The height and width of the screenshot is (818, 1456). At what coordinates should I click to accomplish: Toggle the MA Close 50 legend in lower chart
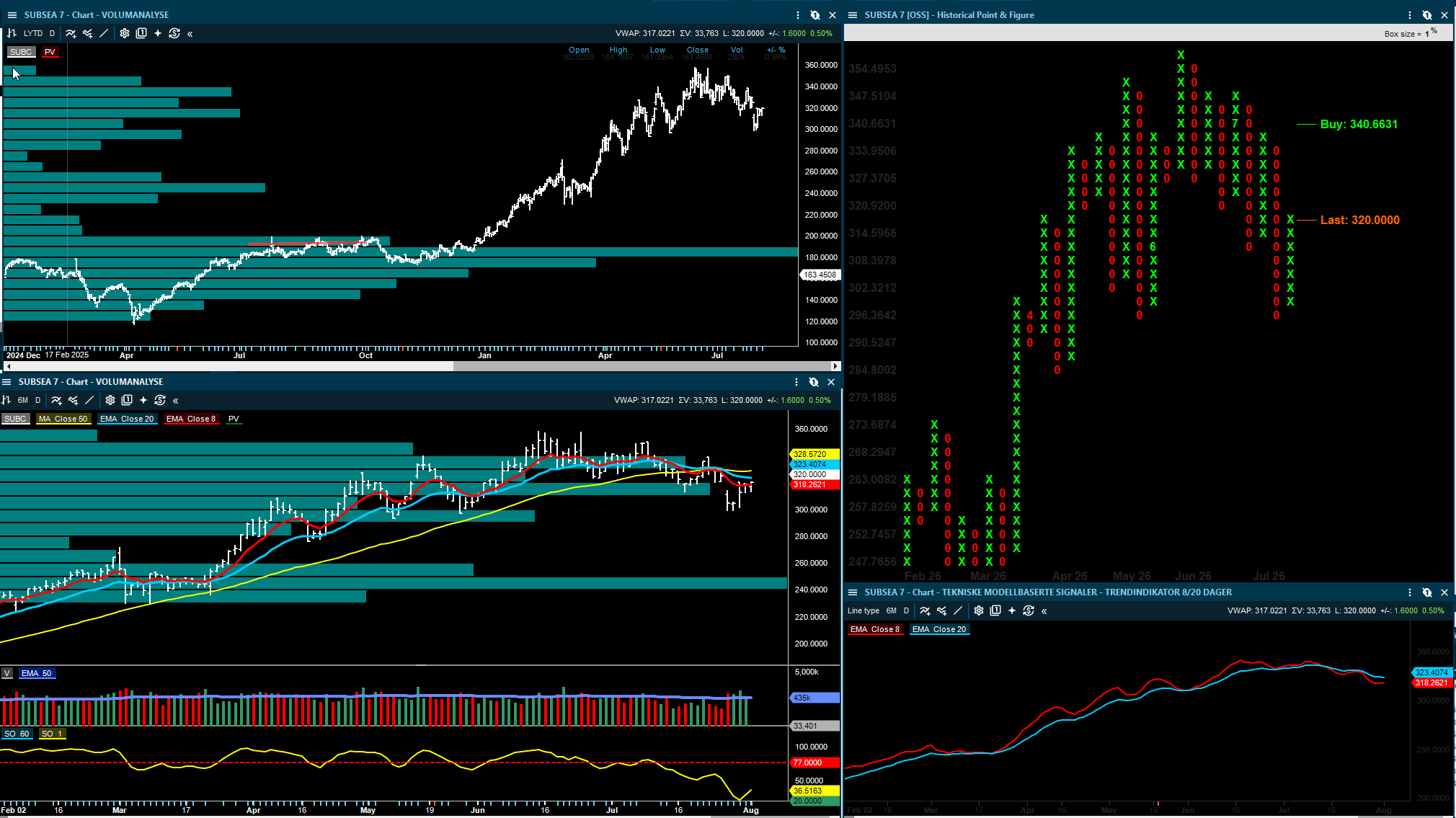[63, 419]
